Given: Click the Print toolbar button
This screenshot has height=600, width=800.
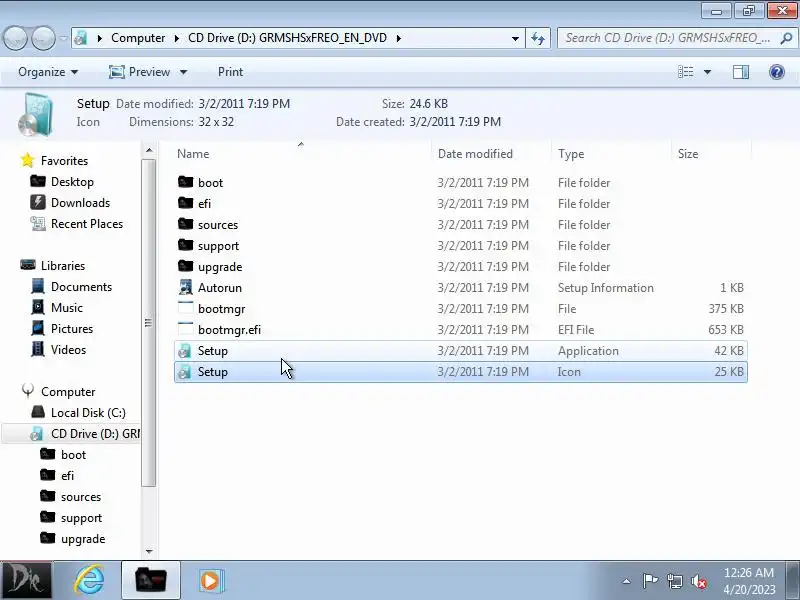Looking at the screenshot, I should pos(230,72).
